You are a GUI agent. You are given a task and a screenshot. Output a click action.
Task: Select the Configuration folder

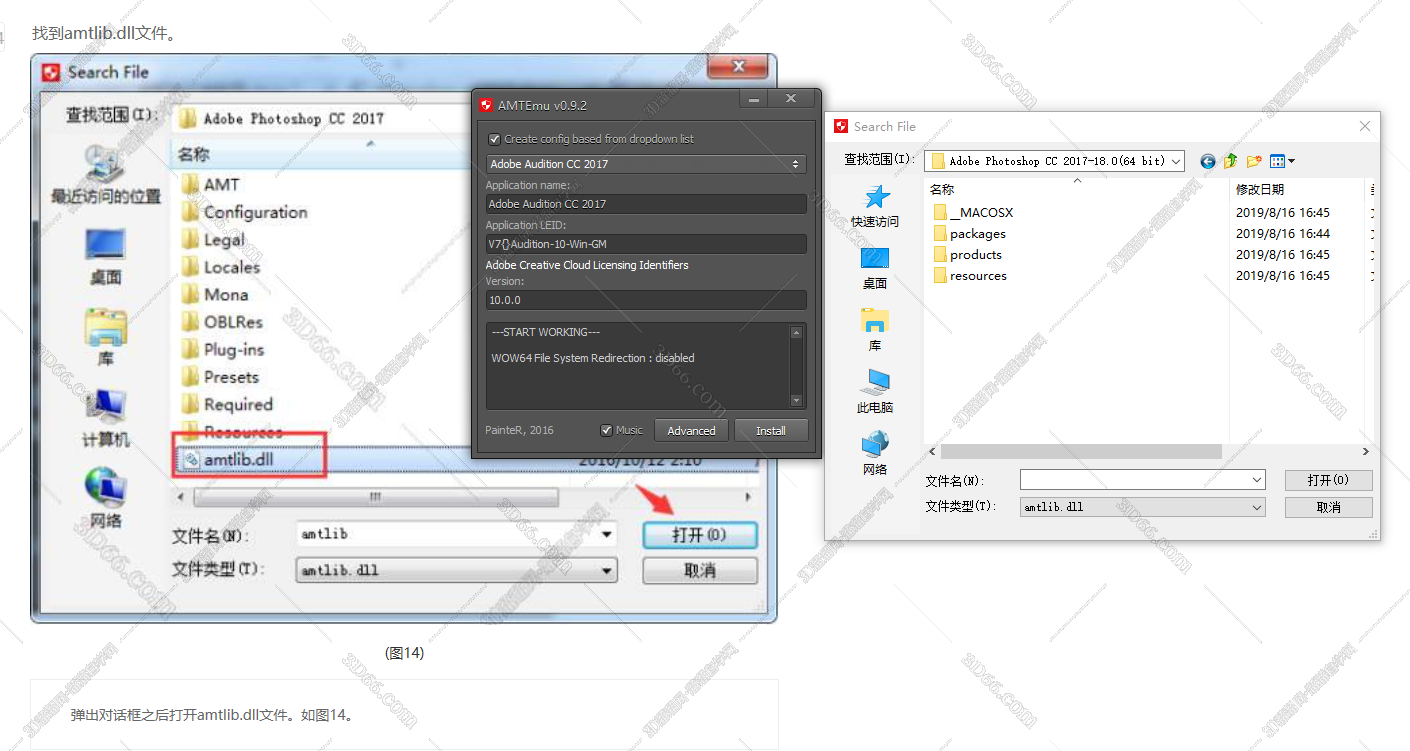click(244, 212)
